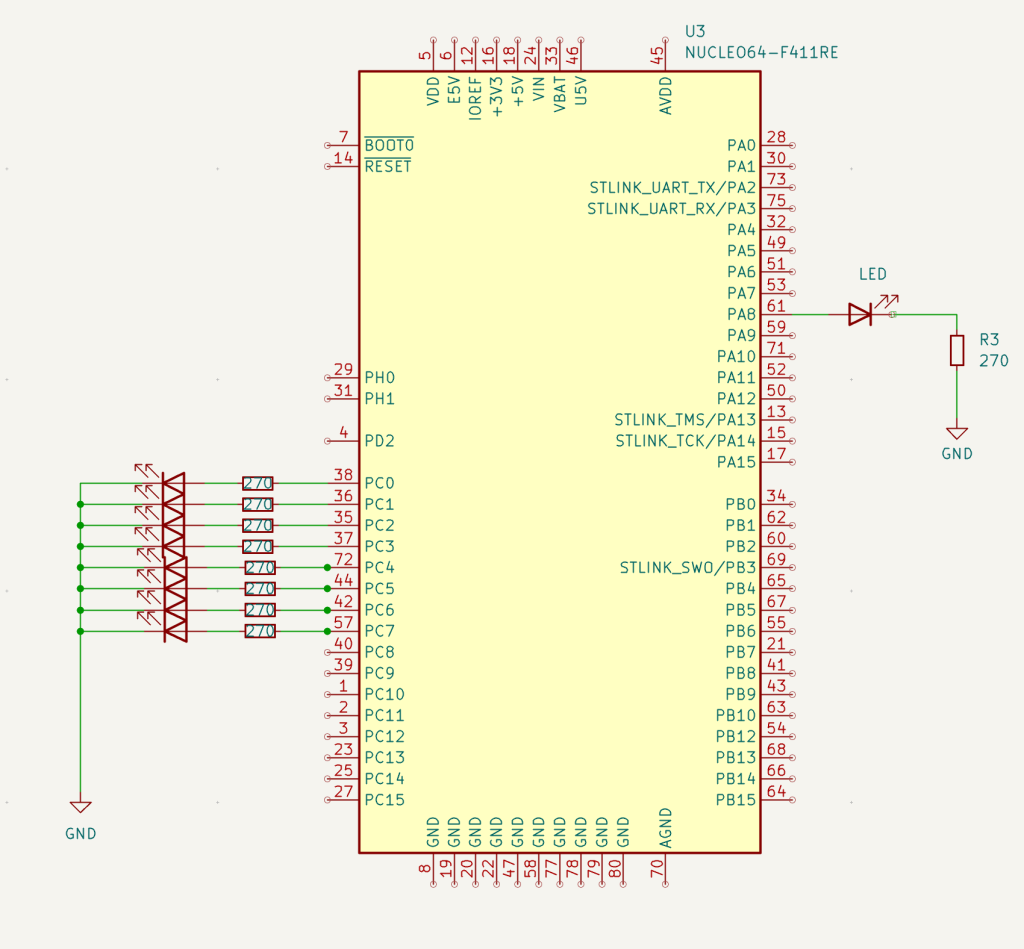Screen dimensions: 1024x949
Task: Click pin number '14' beside RESET
Action: point(344,157)
